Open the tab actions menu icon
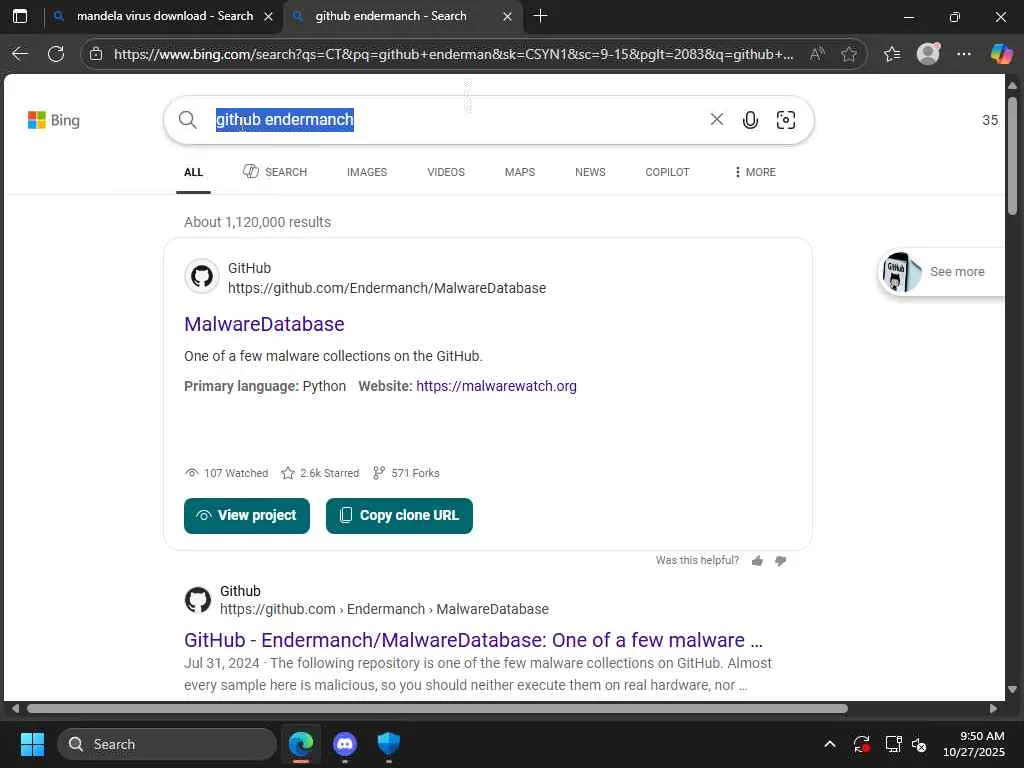 point(20,16)
